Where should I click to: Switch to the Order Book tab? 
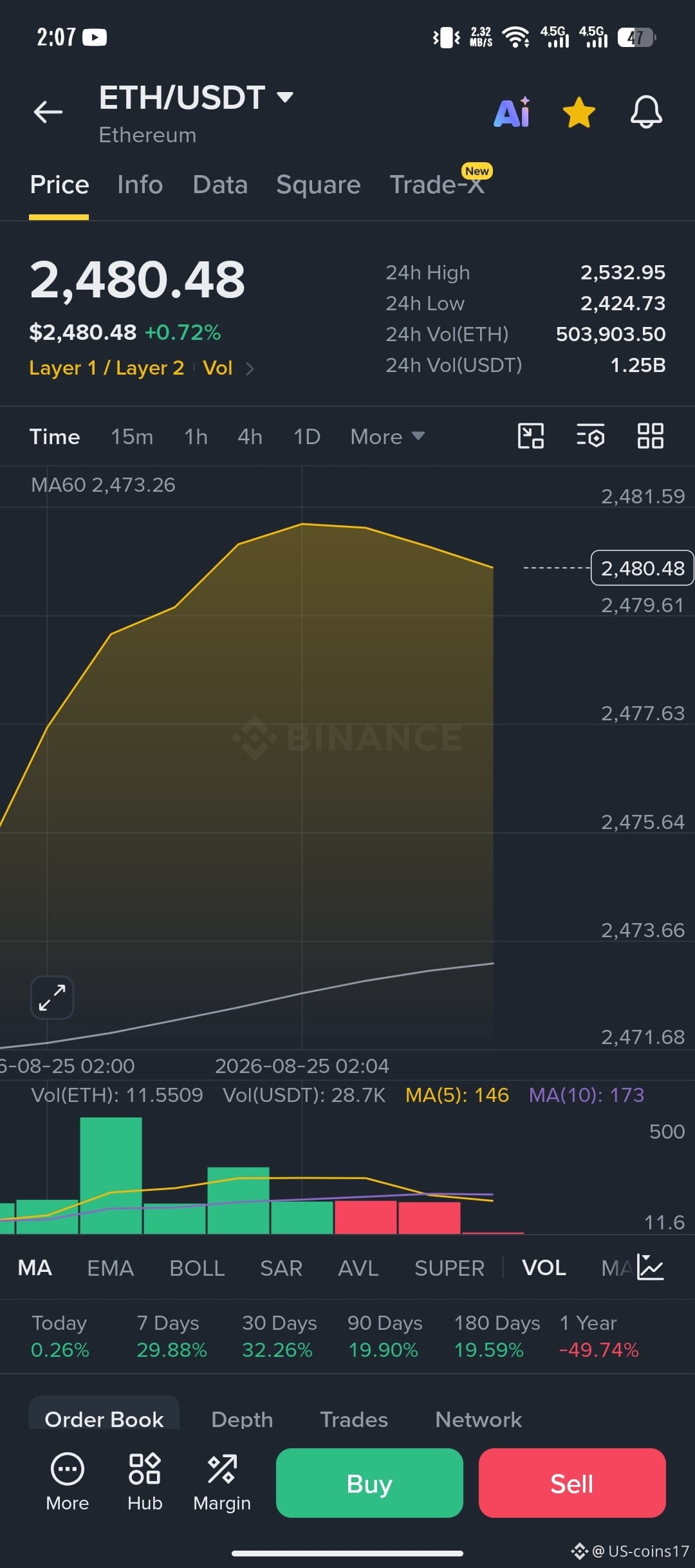coord(104,1414)
